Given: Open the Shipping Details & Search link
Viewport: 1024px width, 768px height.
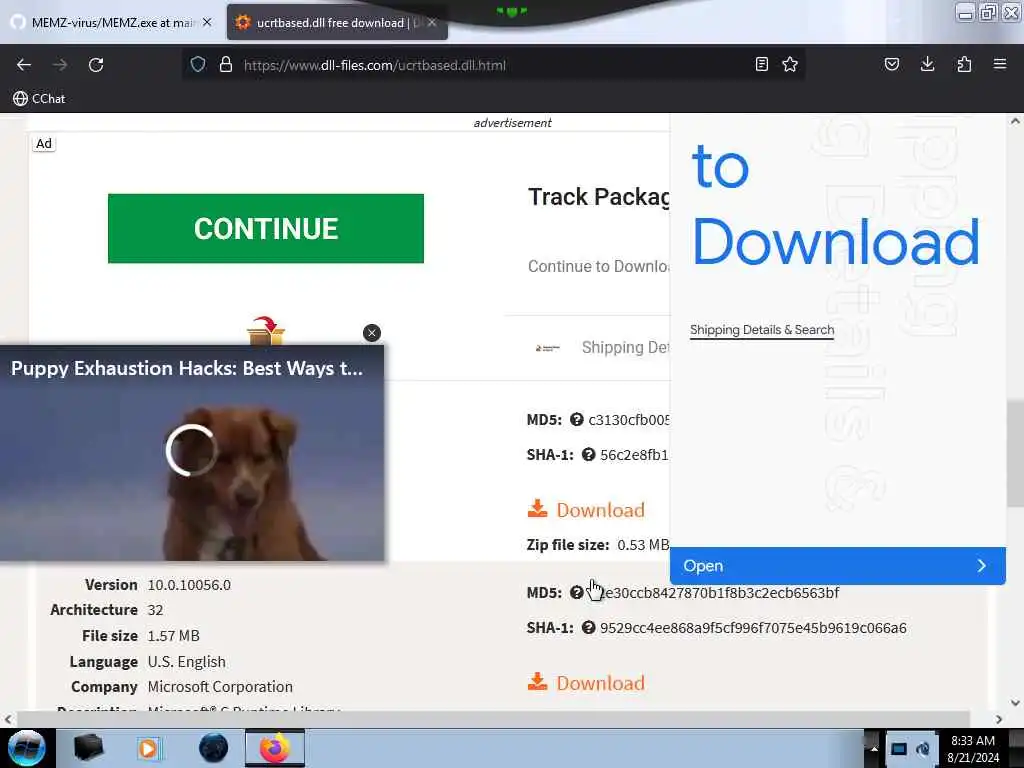Looking at the screenshot, I should 762,330.
